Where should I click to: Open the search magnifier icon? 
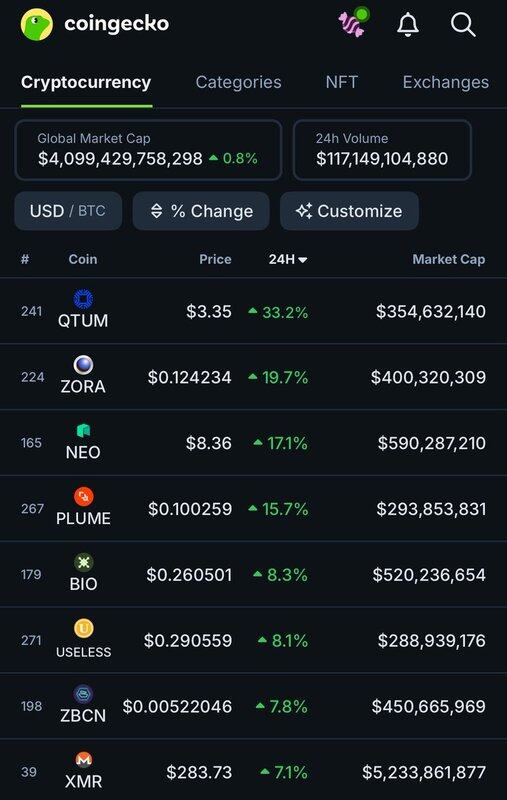[x=463, y=24]
